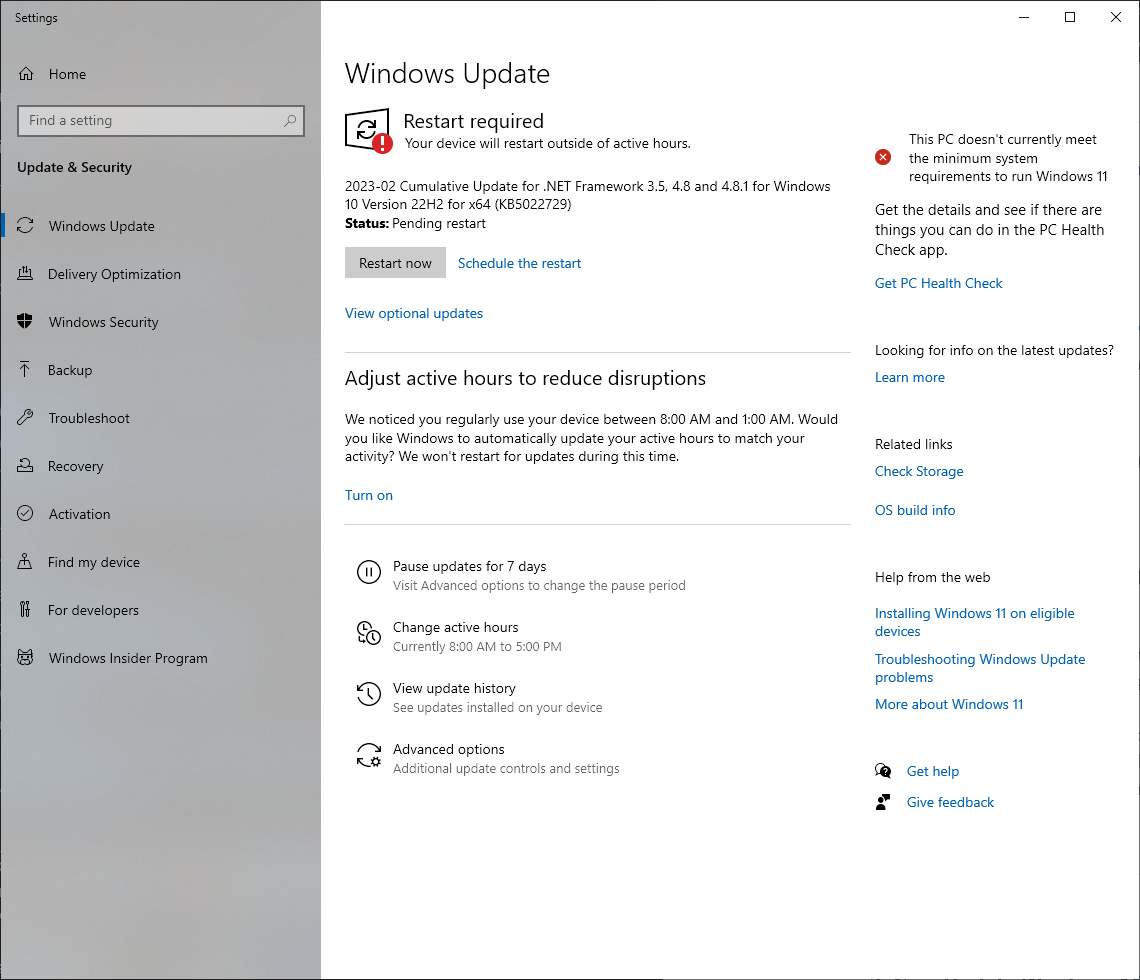Open View optional updates link
The height and width of the screenshot is (980, 1140).
pyautogui.click(x=414, y=313)
